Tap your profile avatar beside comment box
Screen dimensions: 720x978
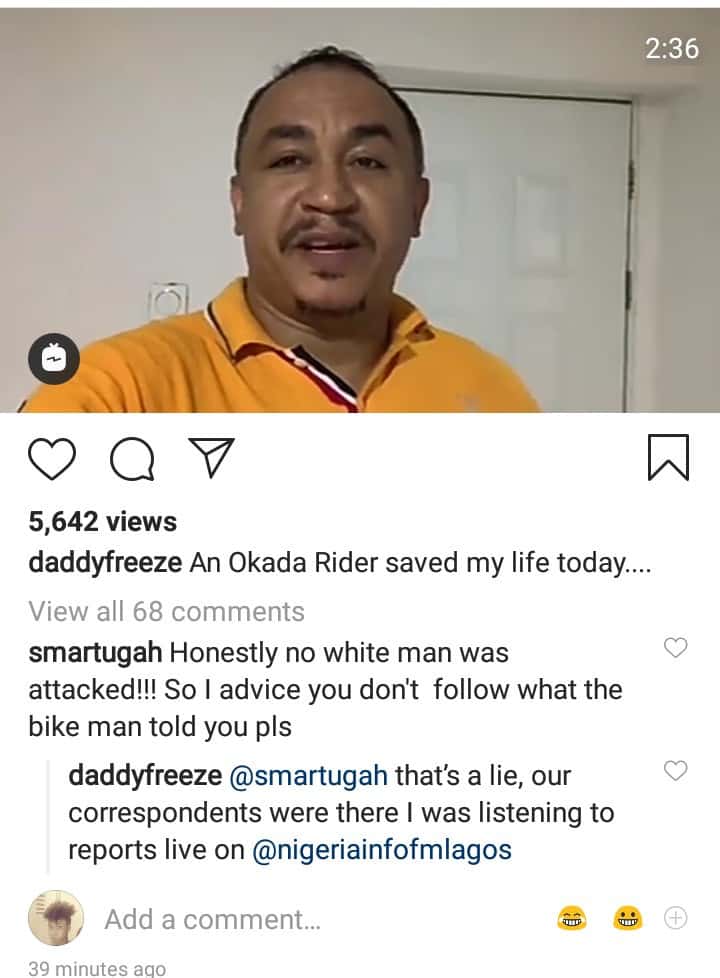coord(56,918)
